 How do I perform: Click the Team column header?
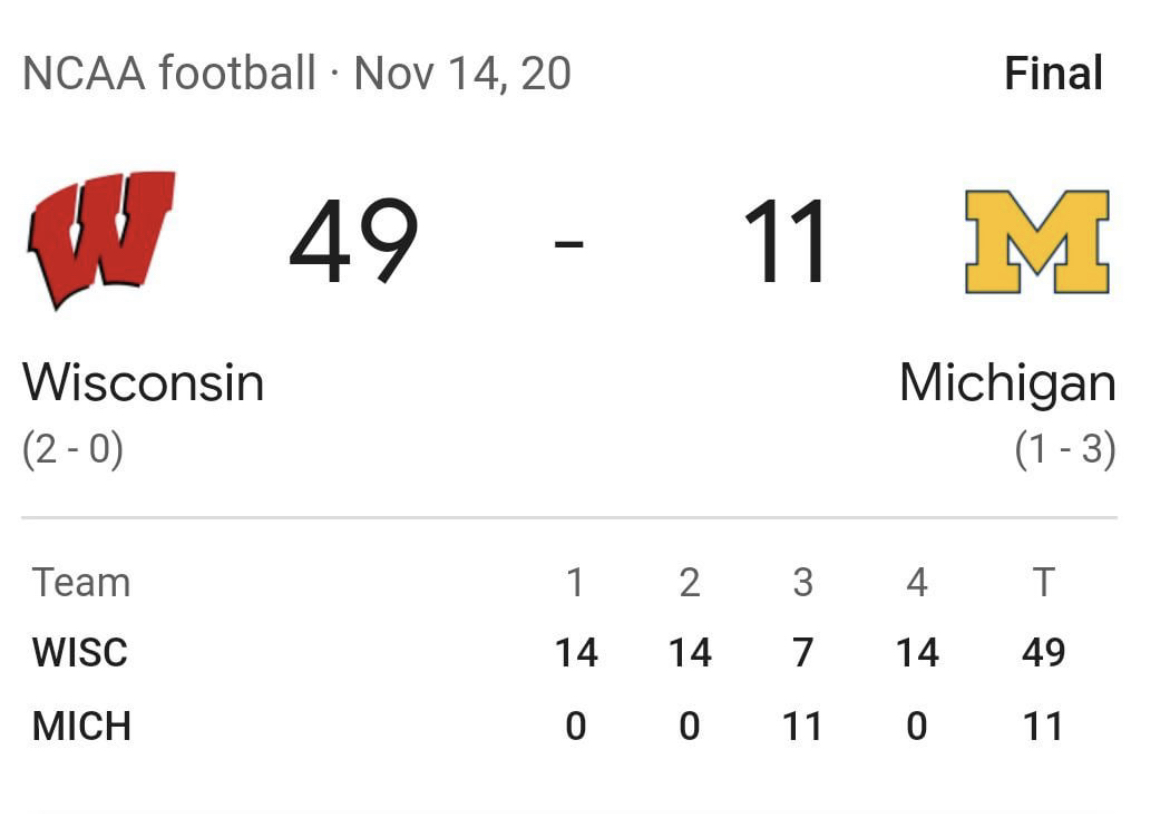[81, 583]
